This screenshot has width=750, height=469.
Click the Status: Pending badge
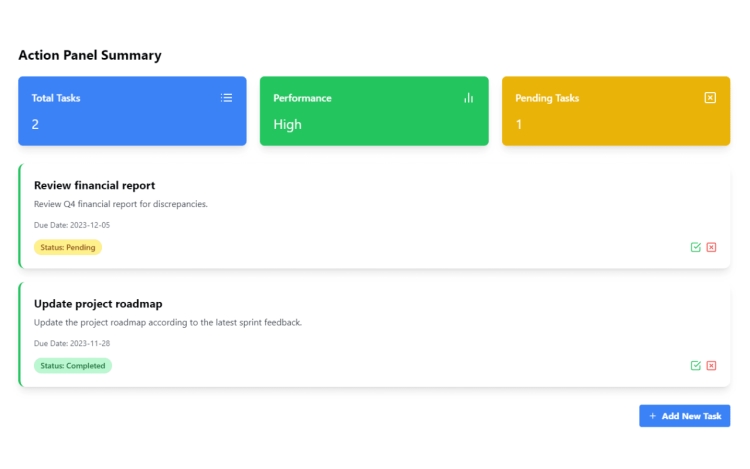click(67, 247)
